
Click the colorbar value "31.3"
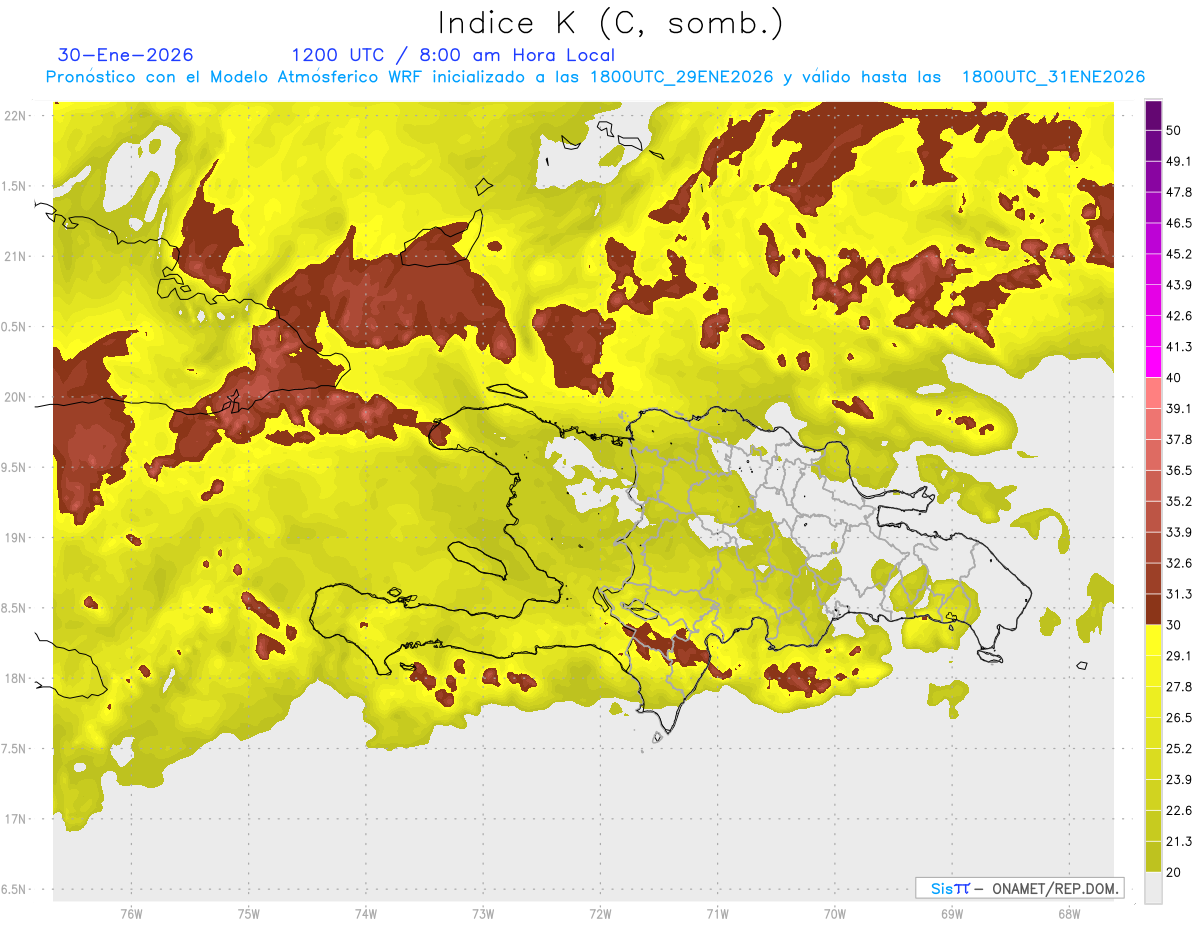tap(1178, 594)
